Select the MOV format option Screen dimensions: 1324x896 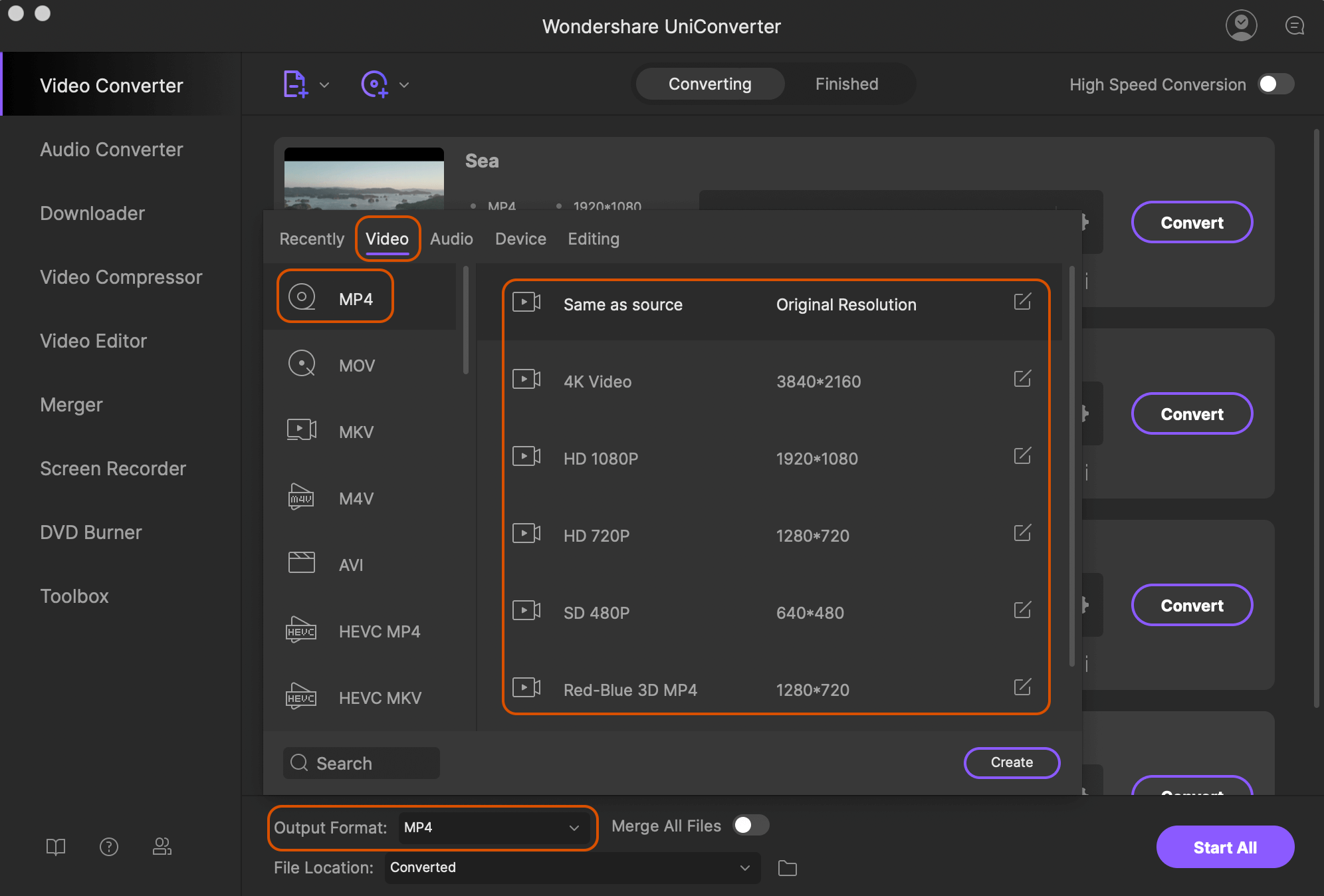point(357,363)
